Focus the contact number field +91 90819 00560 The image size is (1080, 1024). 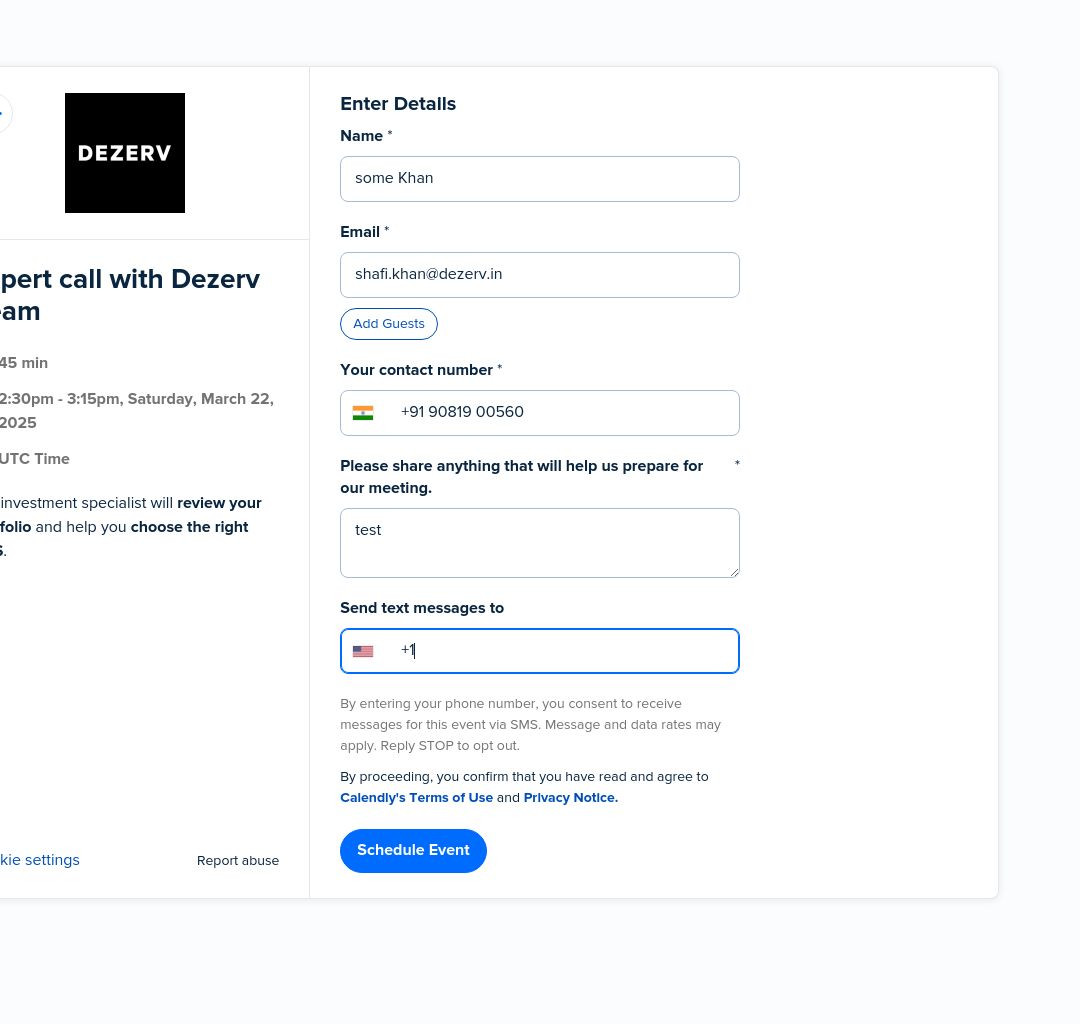[x=540, y=413]
